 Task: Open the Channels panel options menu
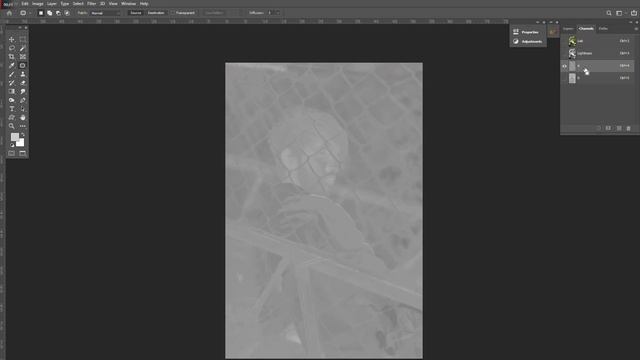[636, 29]
